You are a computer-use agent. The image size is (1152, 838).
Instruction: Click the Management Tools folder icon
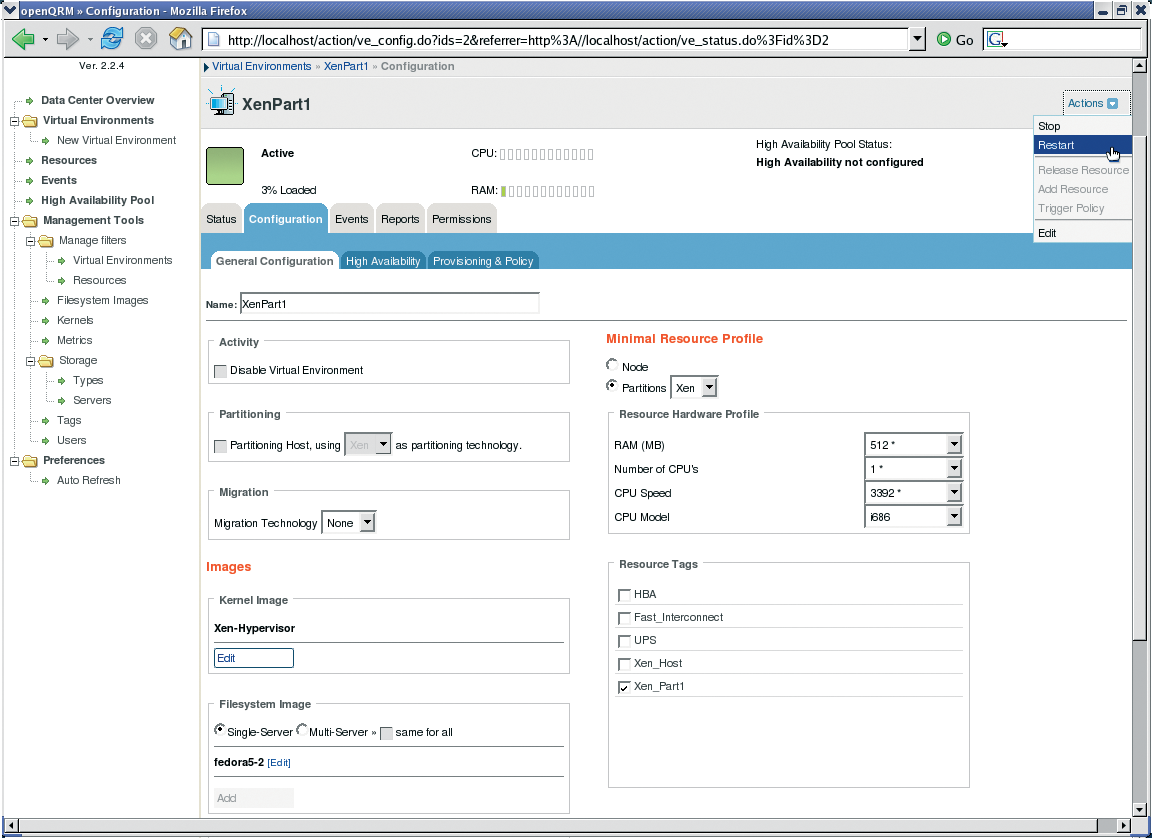click(x=30, y=220)
